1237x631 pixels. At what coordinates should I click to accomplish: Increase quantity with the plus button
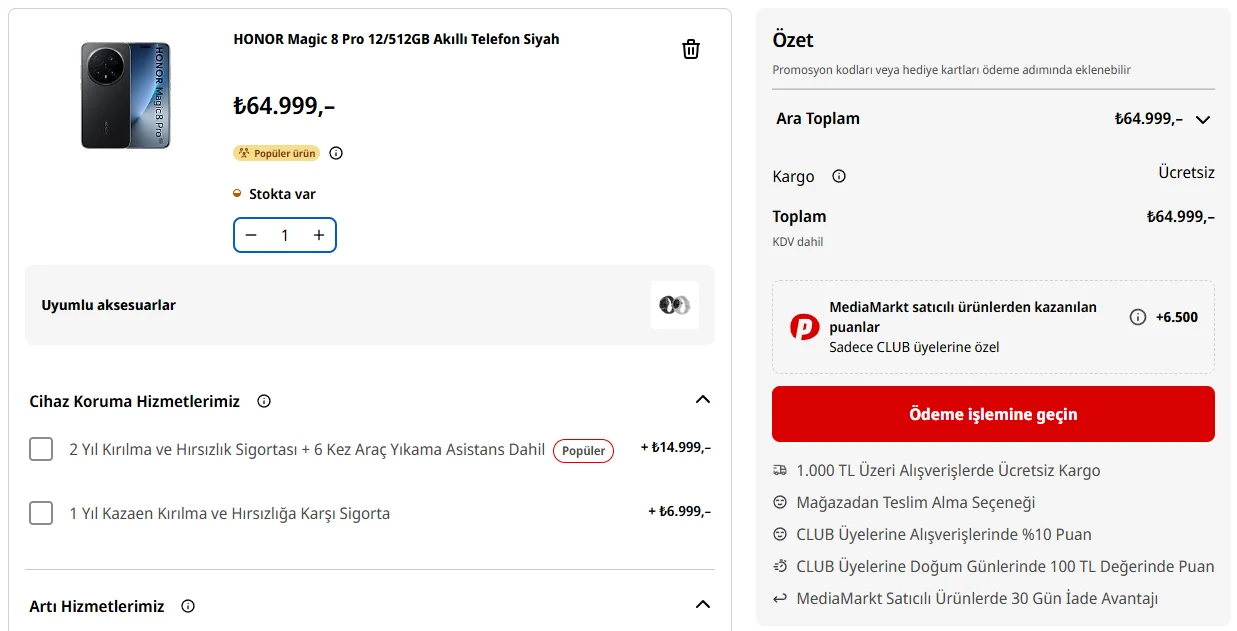(319, 235)
